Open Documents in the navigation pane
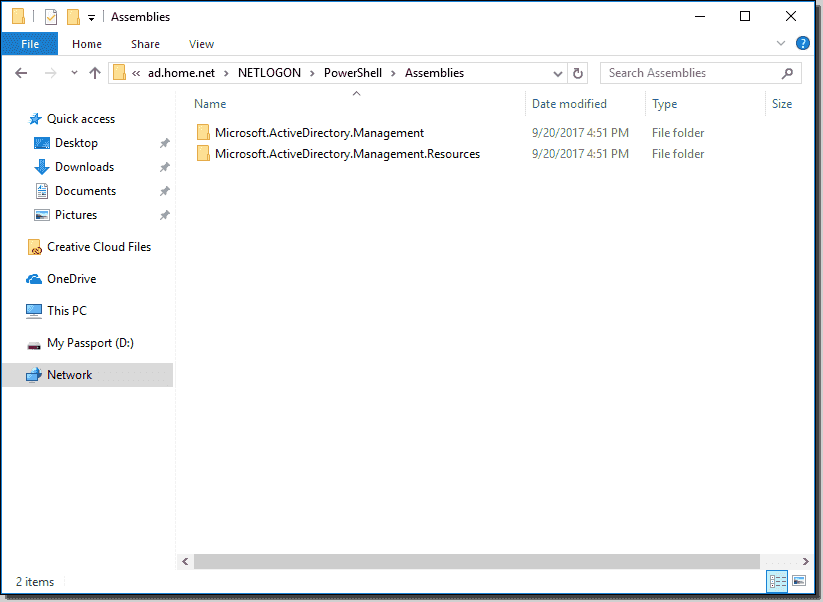This screenshot has width=823, height=602. point(86,191)
